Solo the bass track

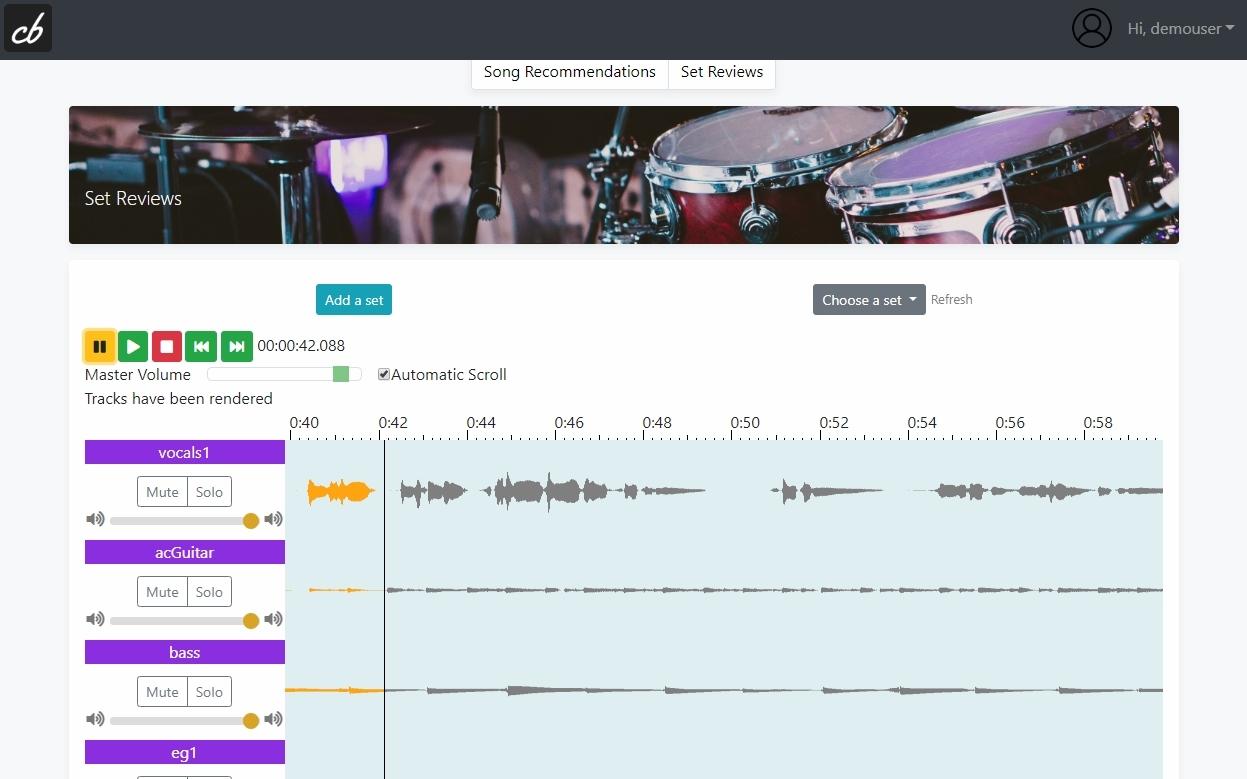point(209,692)
